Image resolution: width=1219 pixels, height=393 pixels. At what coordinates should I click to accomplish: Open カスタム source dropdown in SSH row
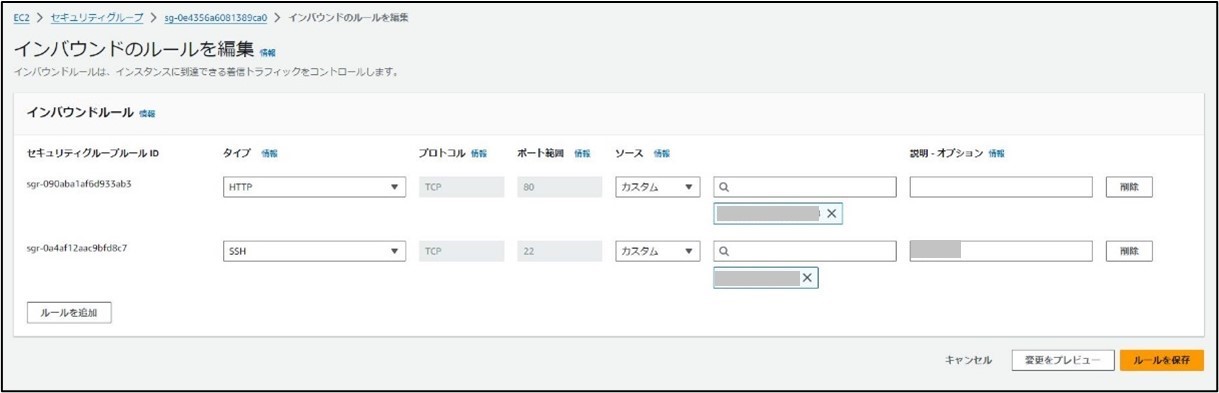click(x=657, y=251)
